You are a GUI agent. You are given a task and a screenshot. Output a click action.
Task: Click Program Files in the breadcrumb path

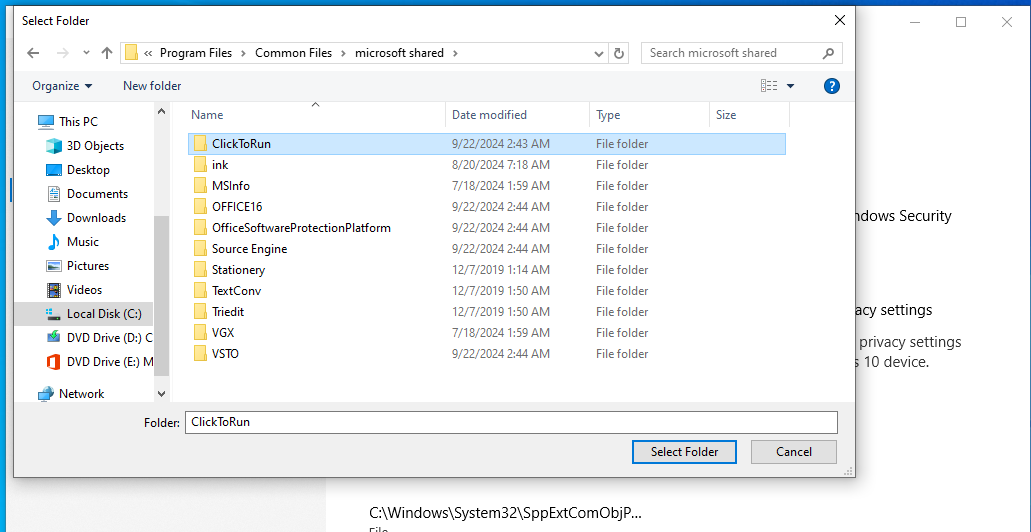196,53
